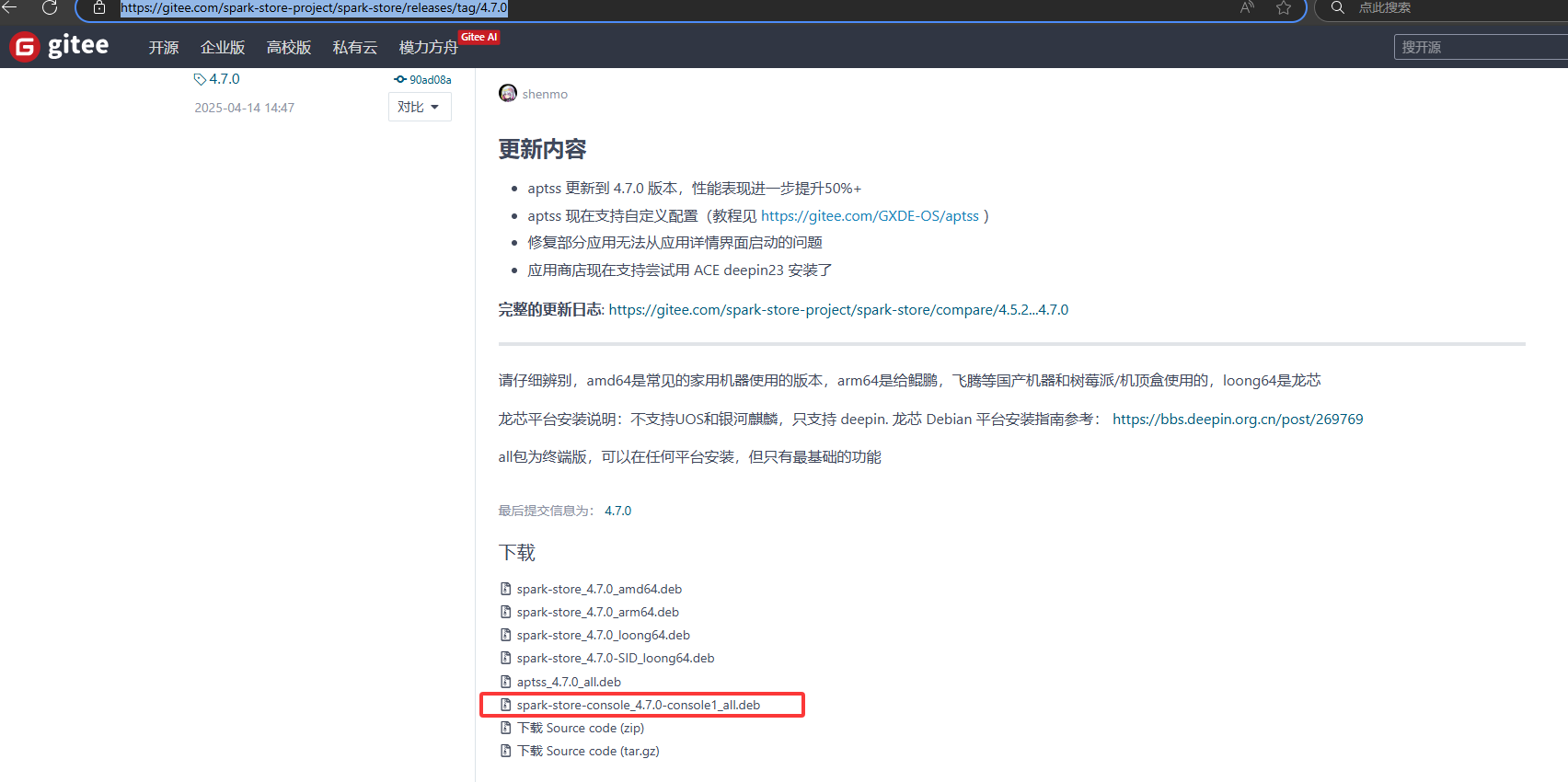
Task: Bookmark the page with the star icon
Action: (1284, 7)
